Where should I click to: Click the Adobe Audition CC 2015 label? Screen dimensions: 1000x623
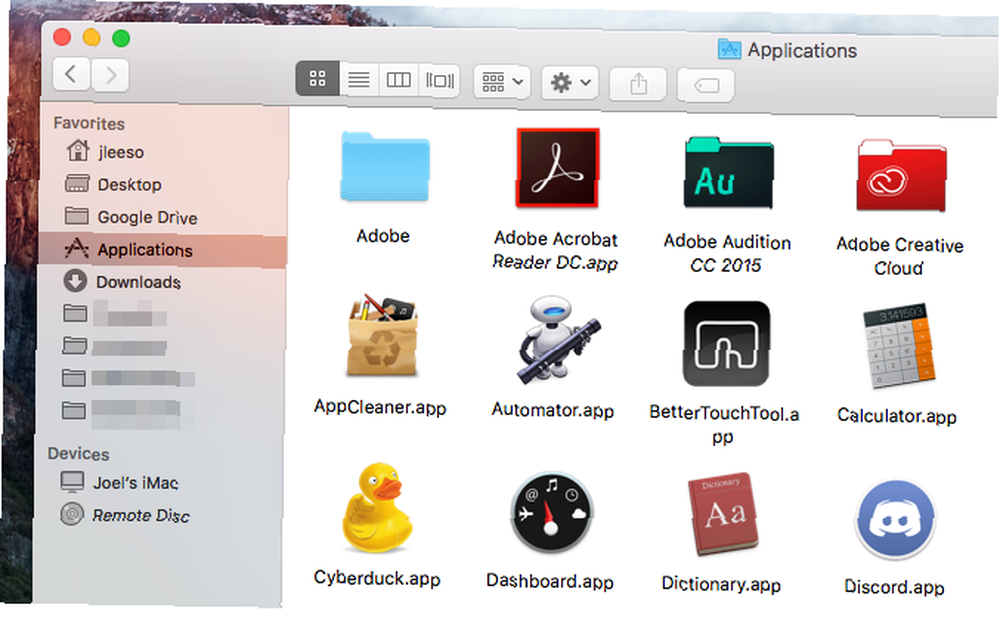(x=727, y=253)
